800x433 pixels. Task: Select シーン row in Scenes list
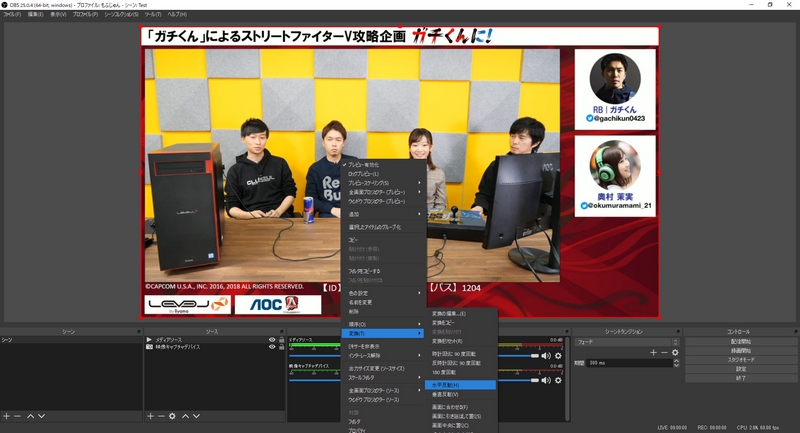[71, 340]
